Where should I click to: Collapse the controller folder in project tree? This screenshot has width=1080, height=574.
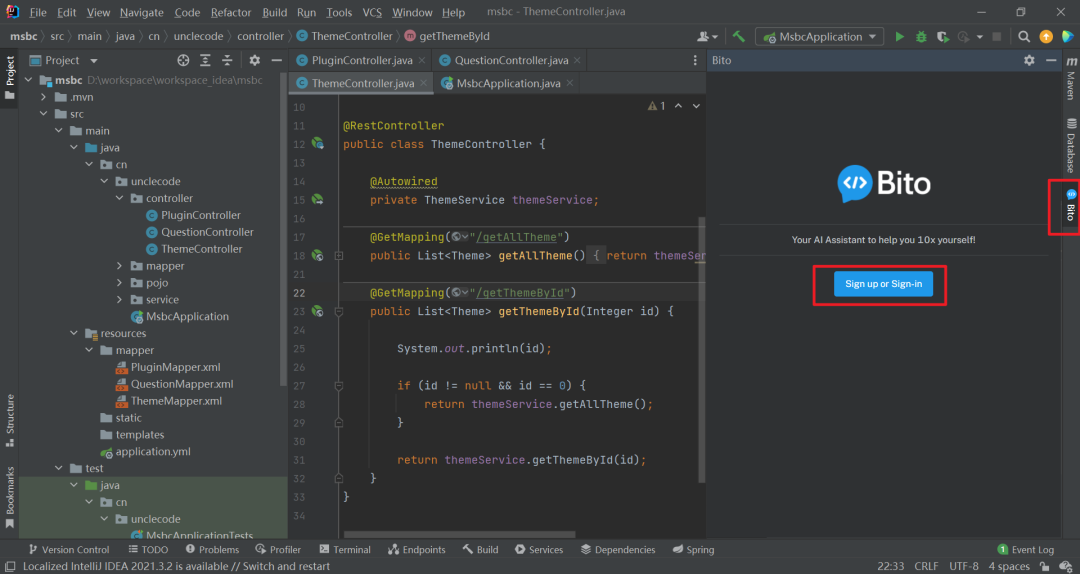click(x=119, y=198)
